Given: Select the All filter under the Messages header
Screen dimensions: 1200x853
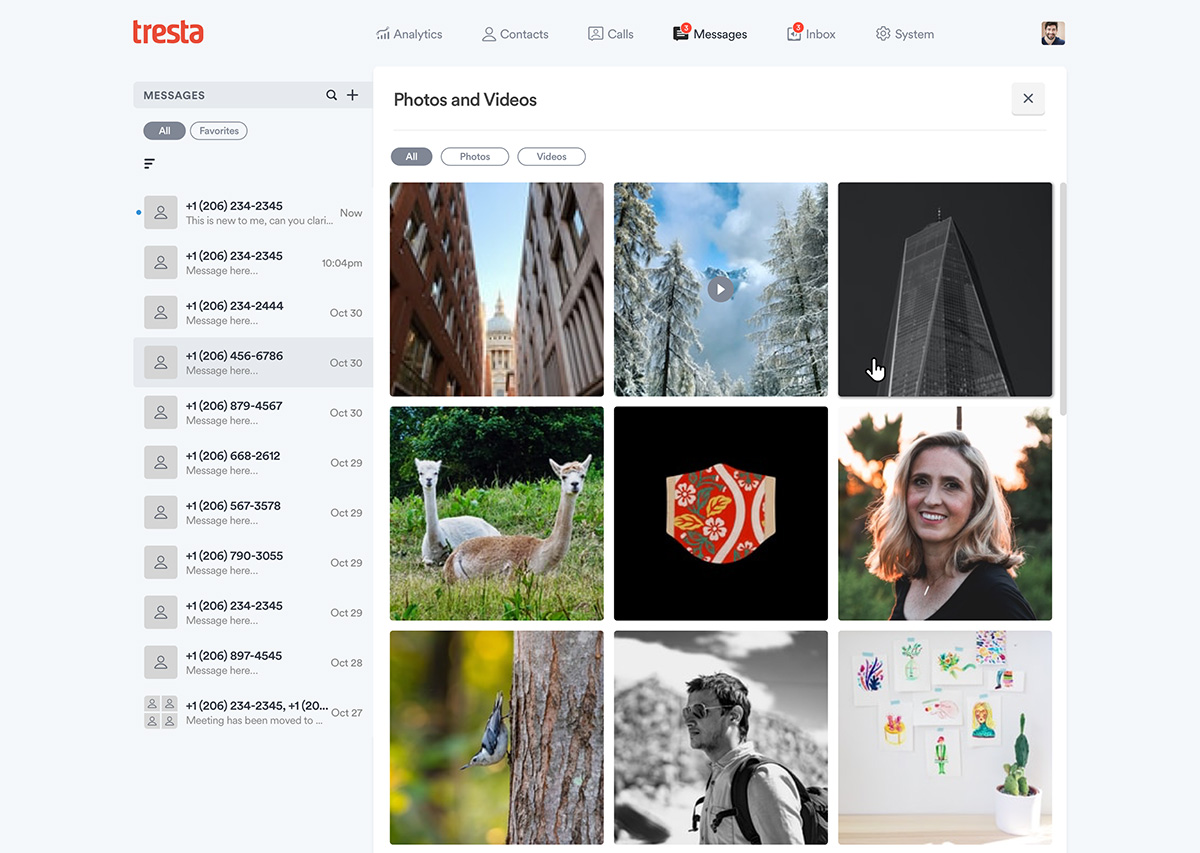Looking at the screenshot, I should [164, 131].
